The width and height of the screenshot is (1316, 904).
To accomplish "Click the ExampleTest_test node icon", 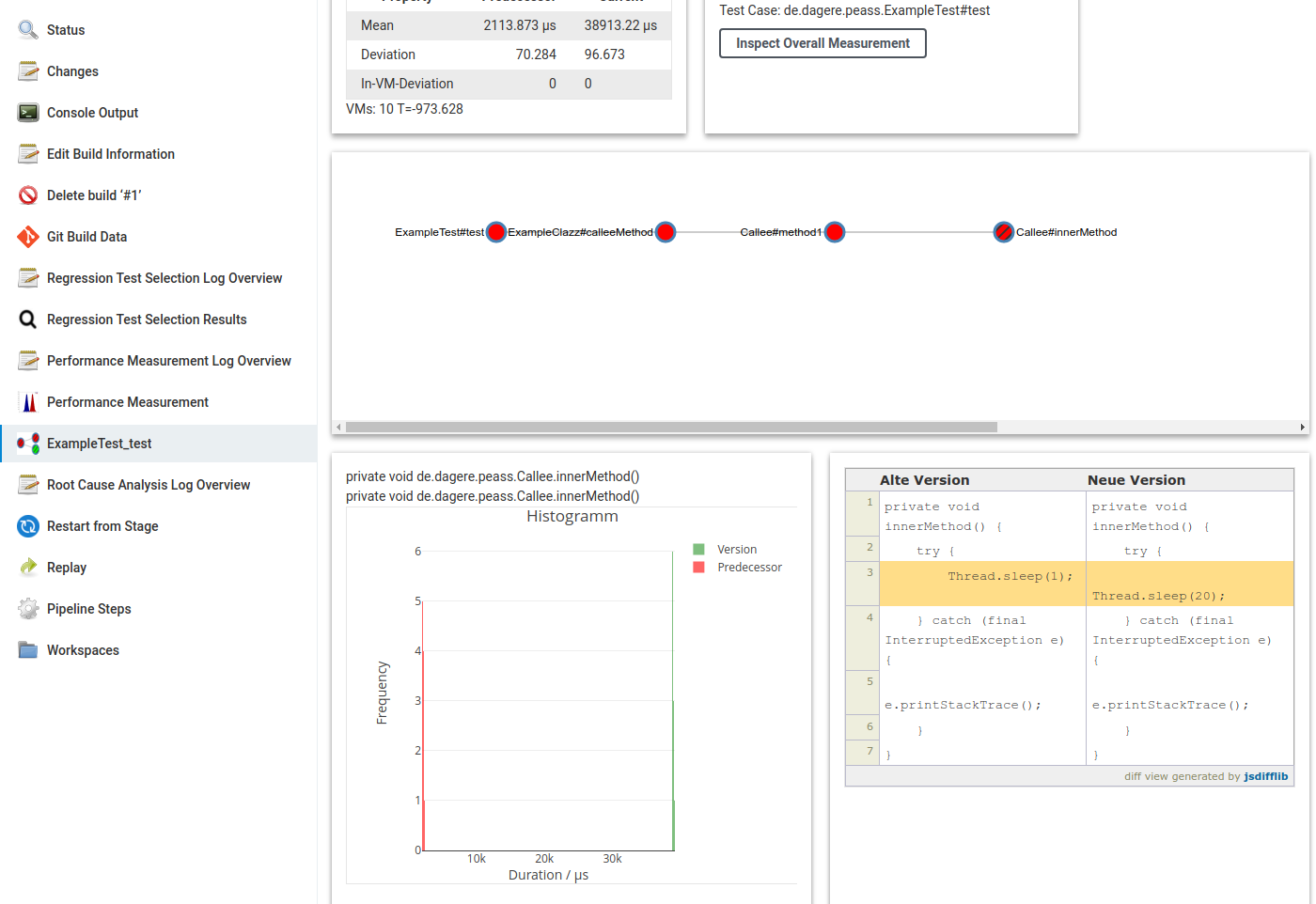I will click(28, 444).
